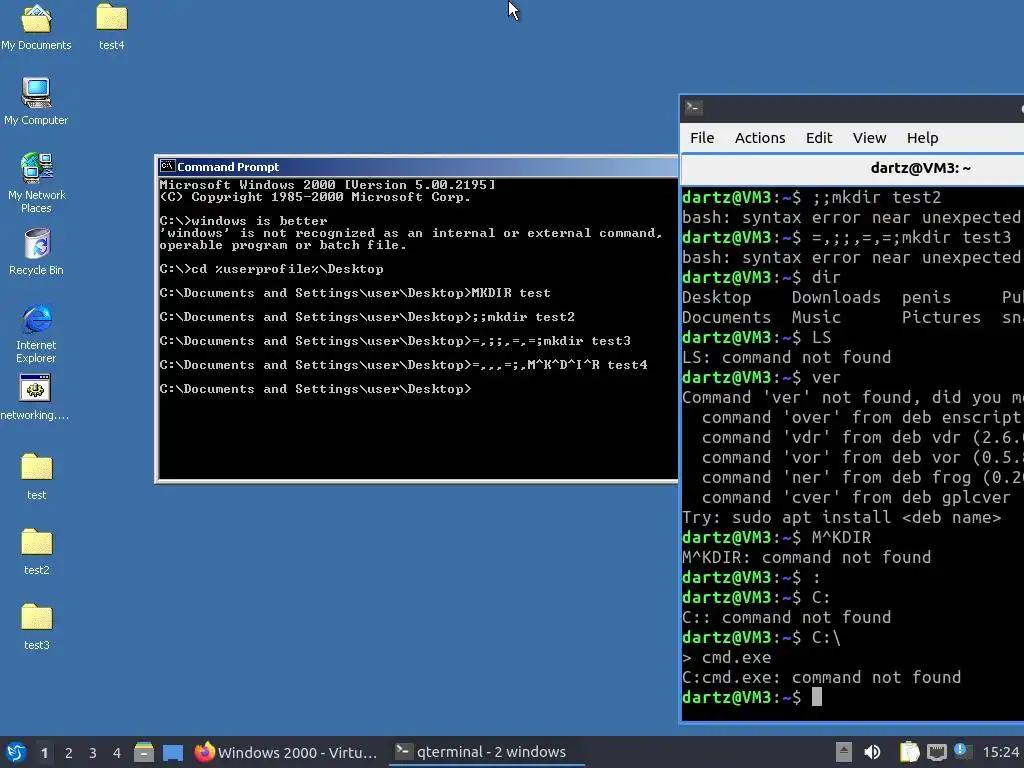
Task: Click the 'Music' entry in dir output
Action: pyautogui.click(x=816, y=317)
